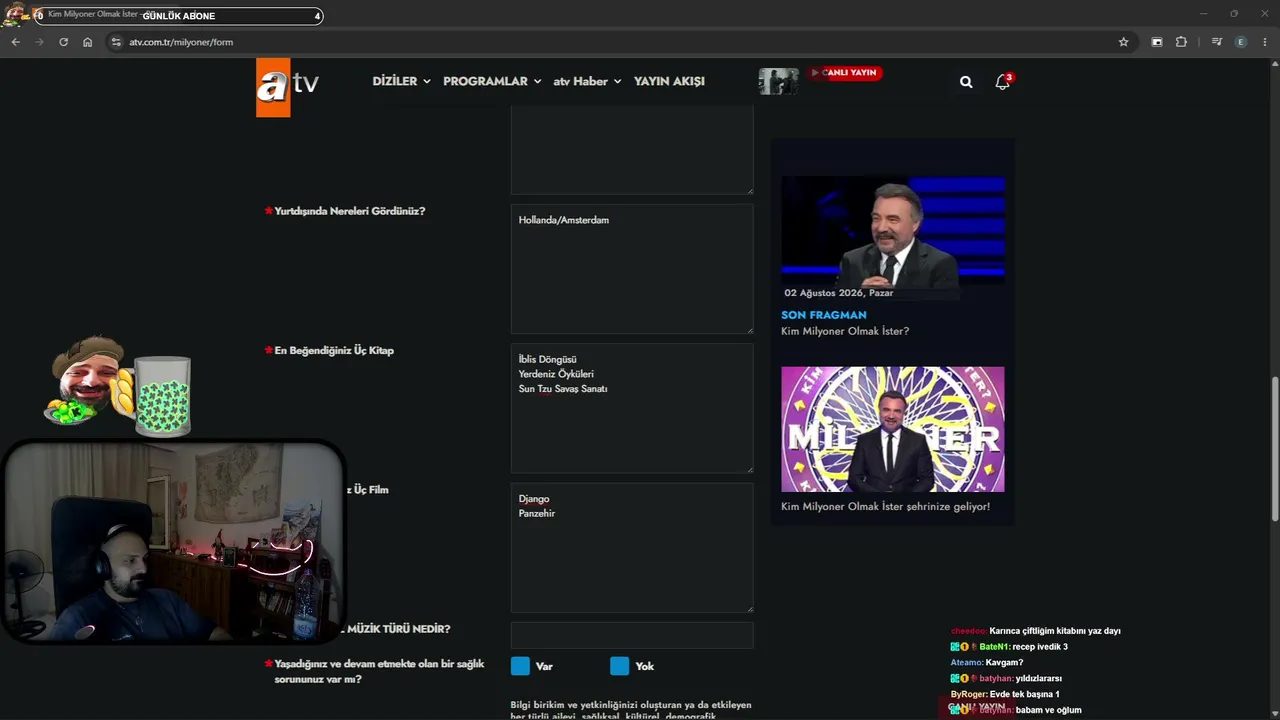The image size is (1280, 720).
Task: Click the health problem question label
Action: (x=379, y=671)
